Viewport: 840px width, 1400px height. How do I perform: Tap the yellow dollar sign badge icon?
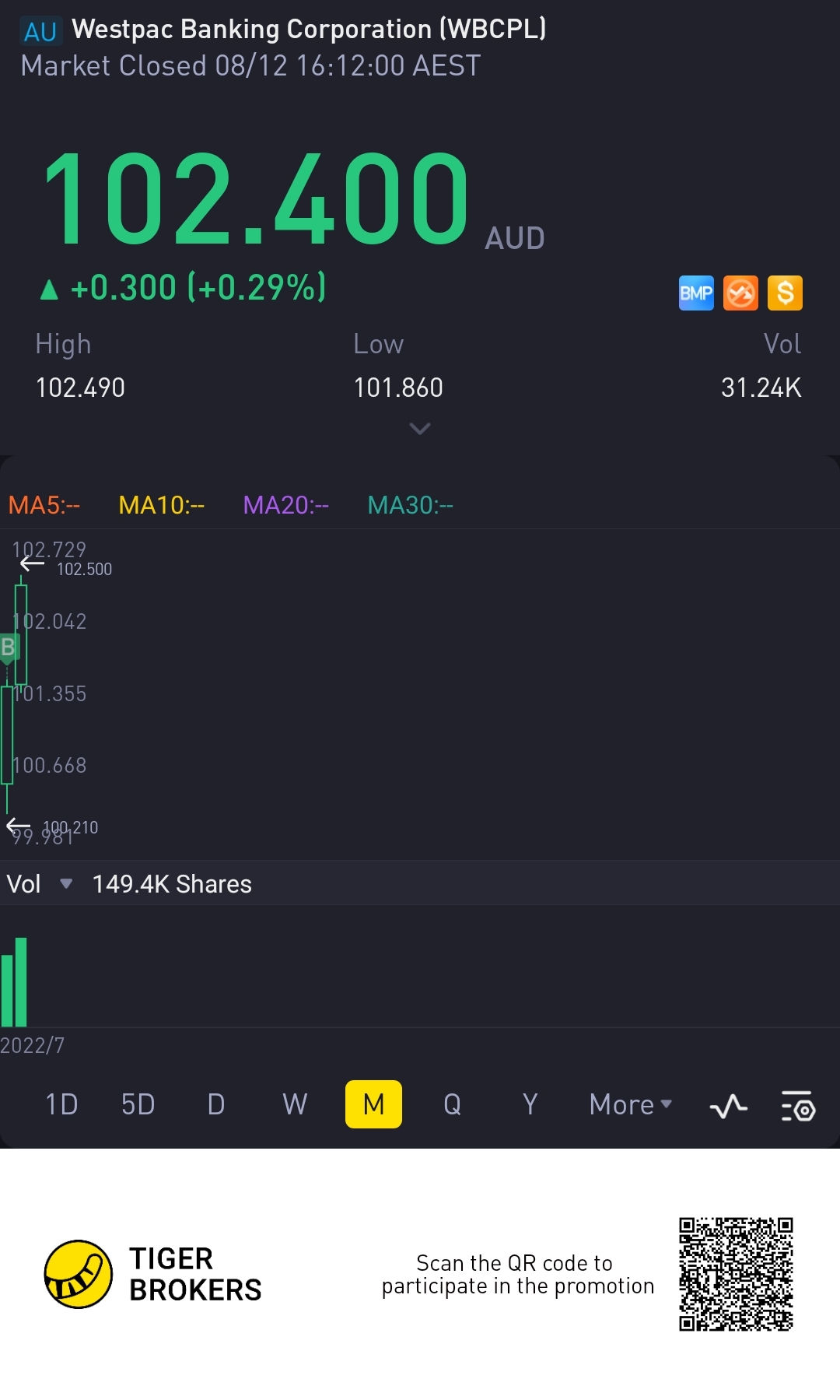[x=785, y=293]
